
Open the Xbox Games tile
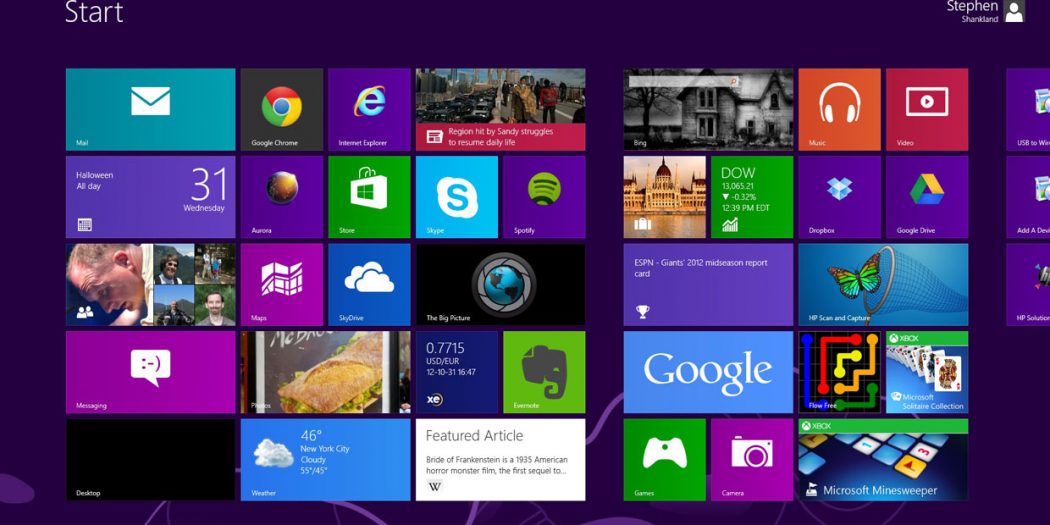665,460
